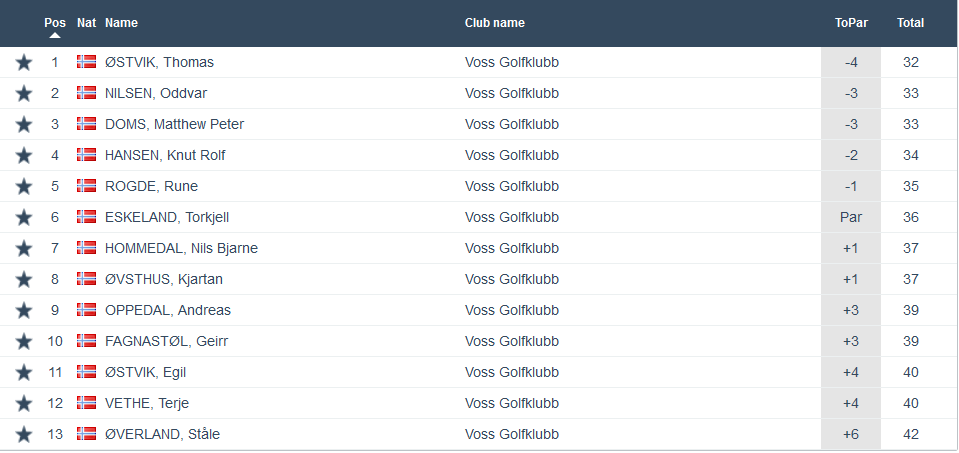The height and width of the screenshot is (453, 959).
Task: Toggle star for ESKELAND, Torkjell
Action: pos(24,218)
